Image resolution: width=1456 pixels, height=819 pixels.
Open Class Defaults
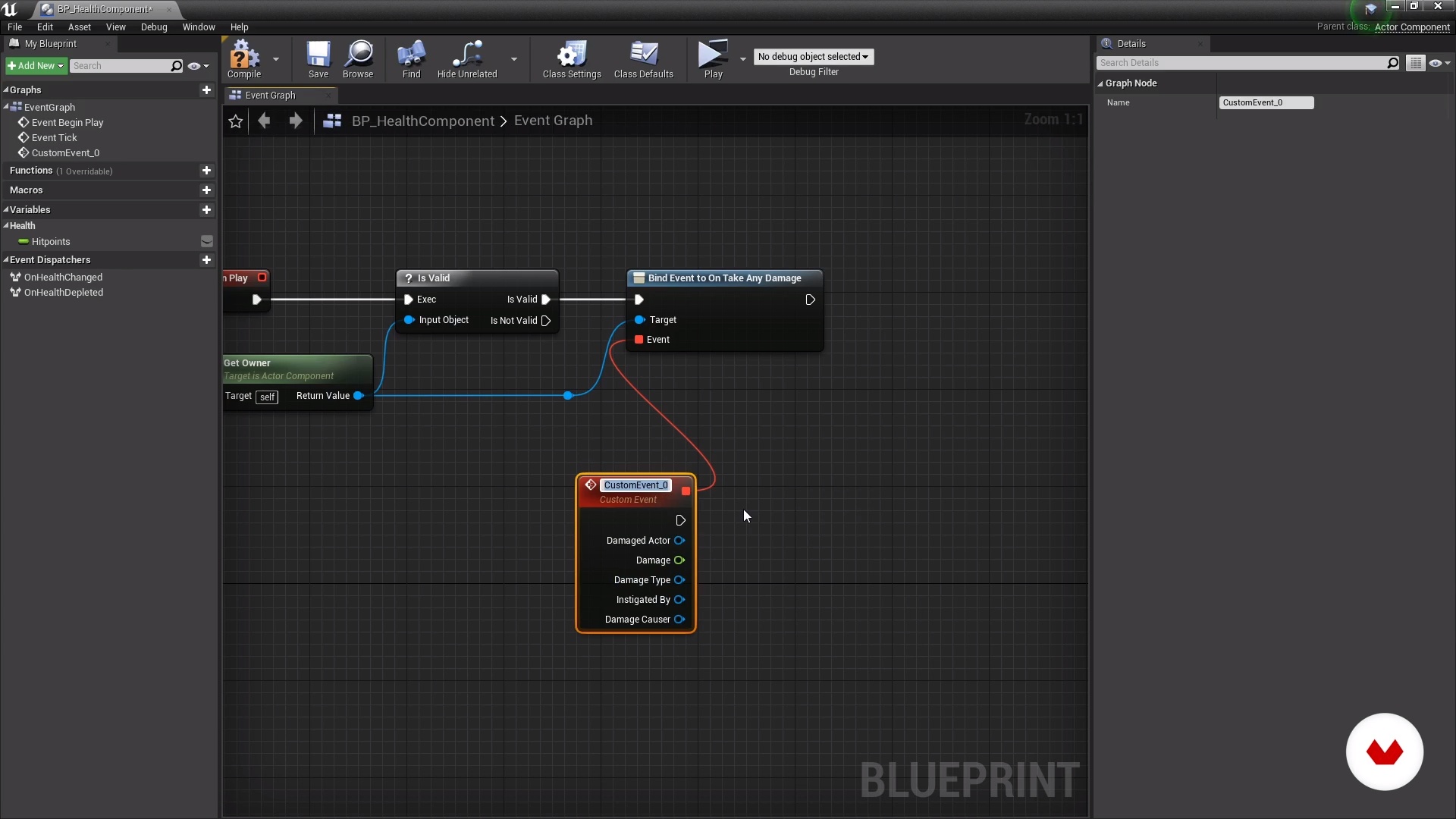pyautogui.click(x=644, y=59)
